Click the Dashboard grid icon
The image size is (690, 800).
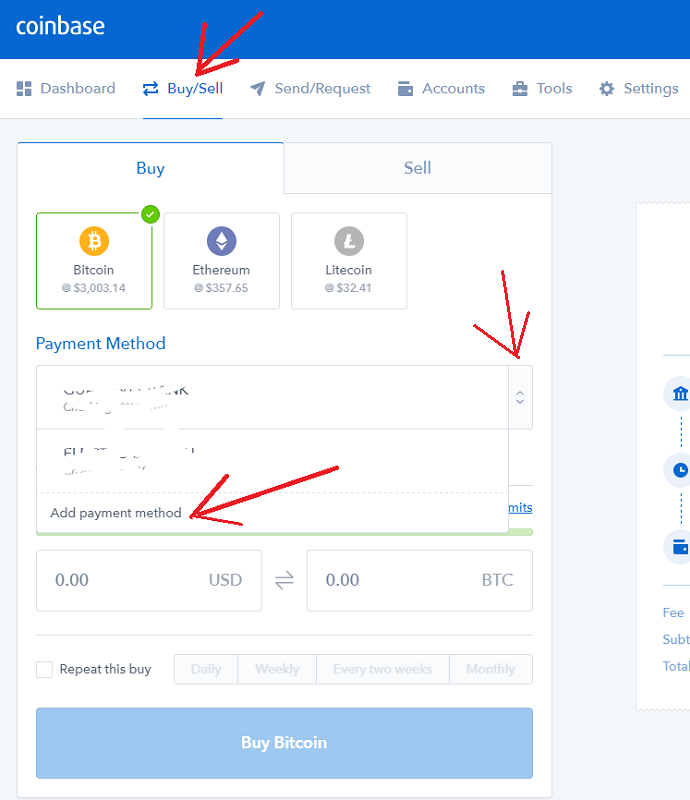click(x=24, y=89)
